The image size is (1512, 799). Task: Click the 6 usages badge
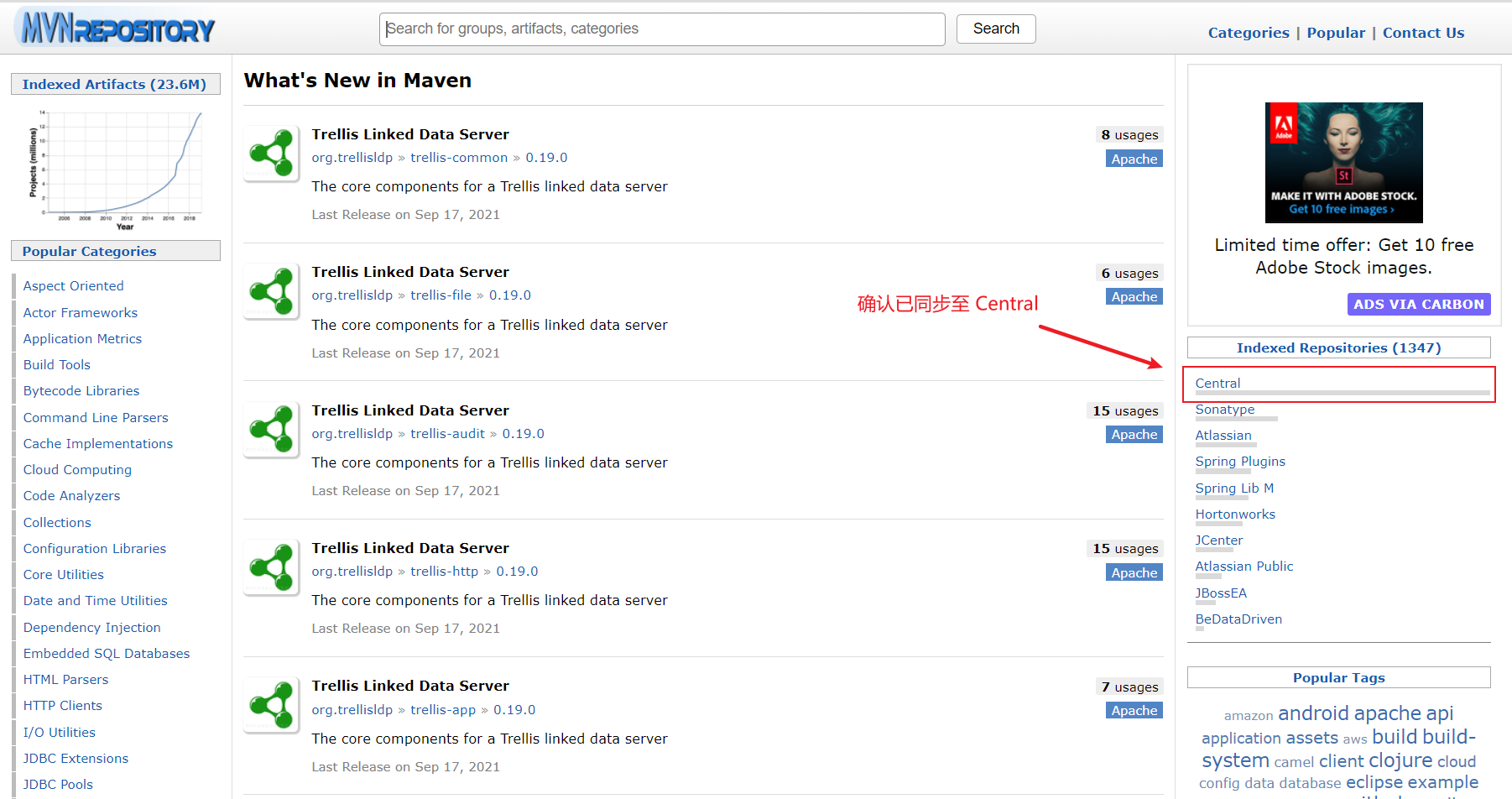click(1129, 274)
